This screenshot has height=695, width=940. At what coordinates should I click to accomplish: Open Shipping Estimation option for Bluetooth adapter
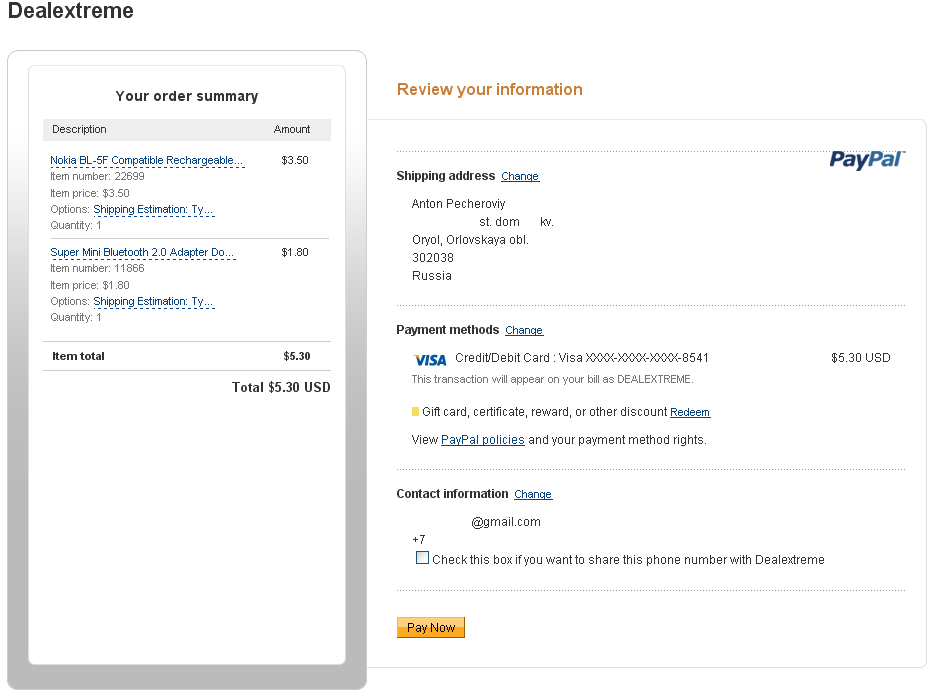pyautogui.click(x=153, y=301)
